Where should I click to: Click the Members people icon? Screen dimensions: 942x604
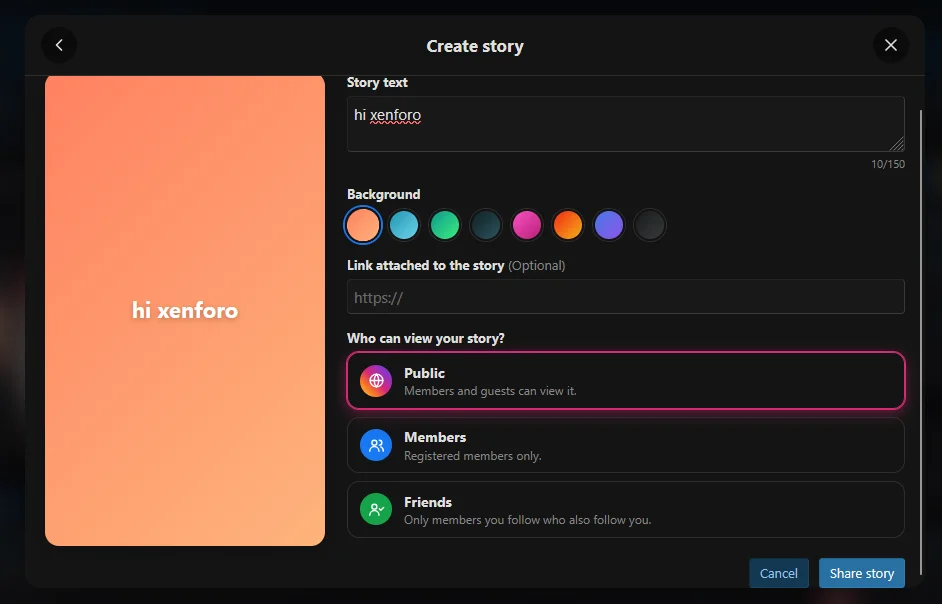coord(376,445)
